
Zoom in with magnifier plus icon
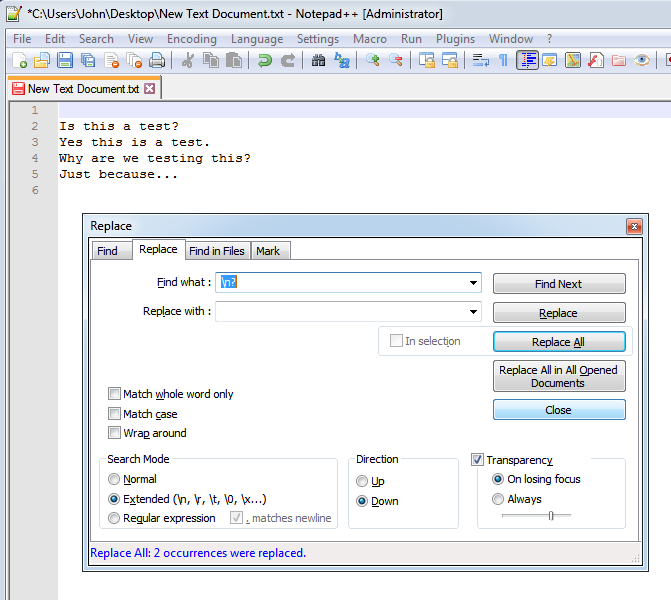373,60
